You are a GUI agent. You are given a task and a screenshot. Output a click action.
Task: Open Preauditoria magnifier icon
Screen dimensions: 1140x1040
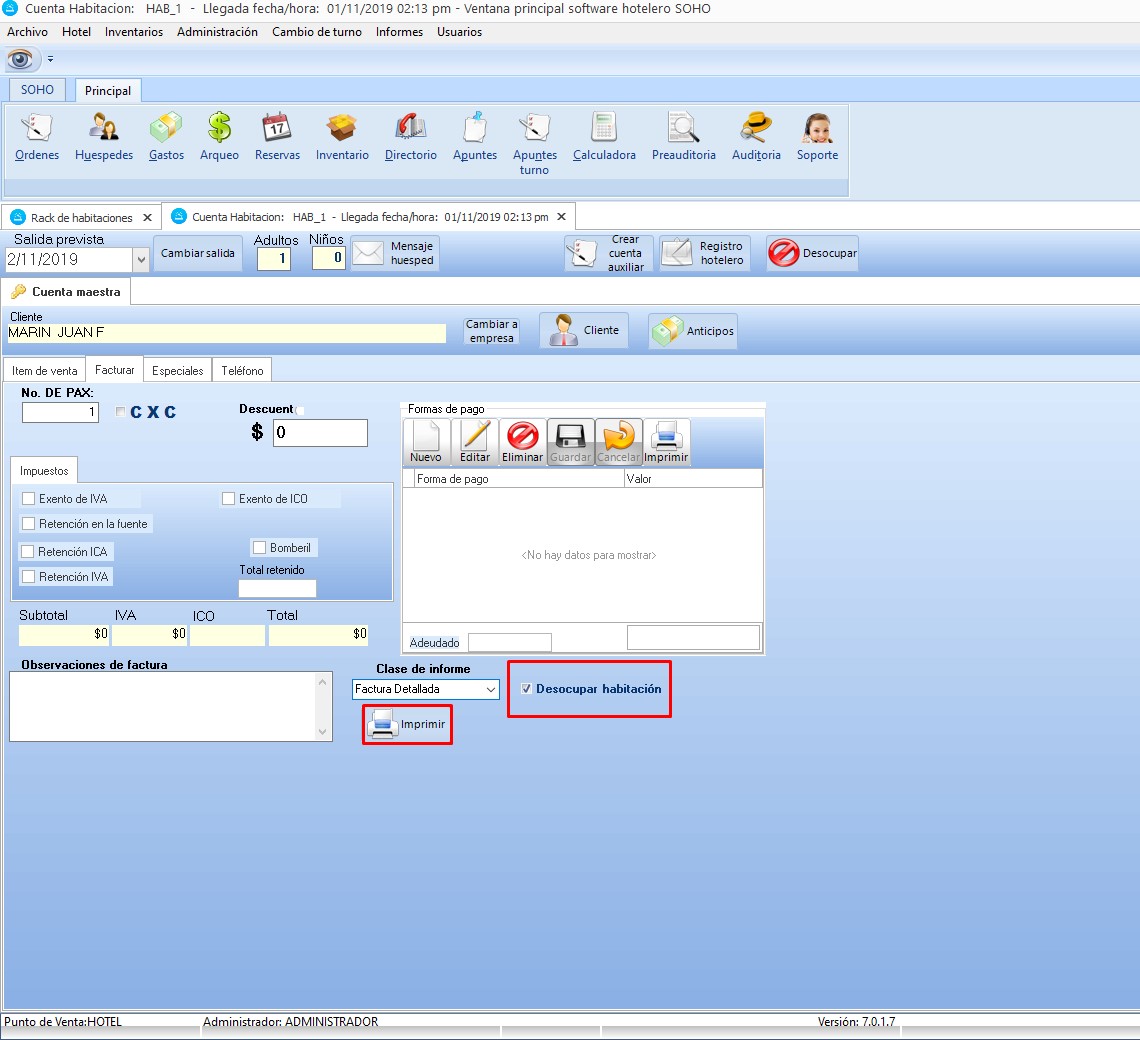pyautogui.click(x=684, y=137)
